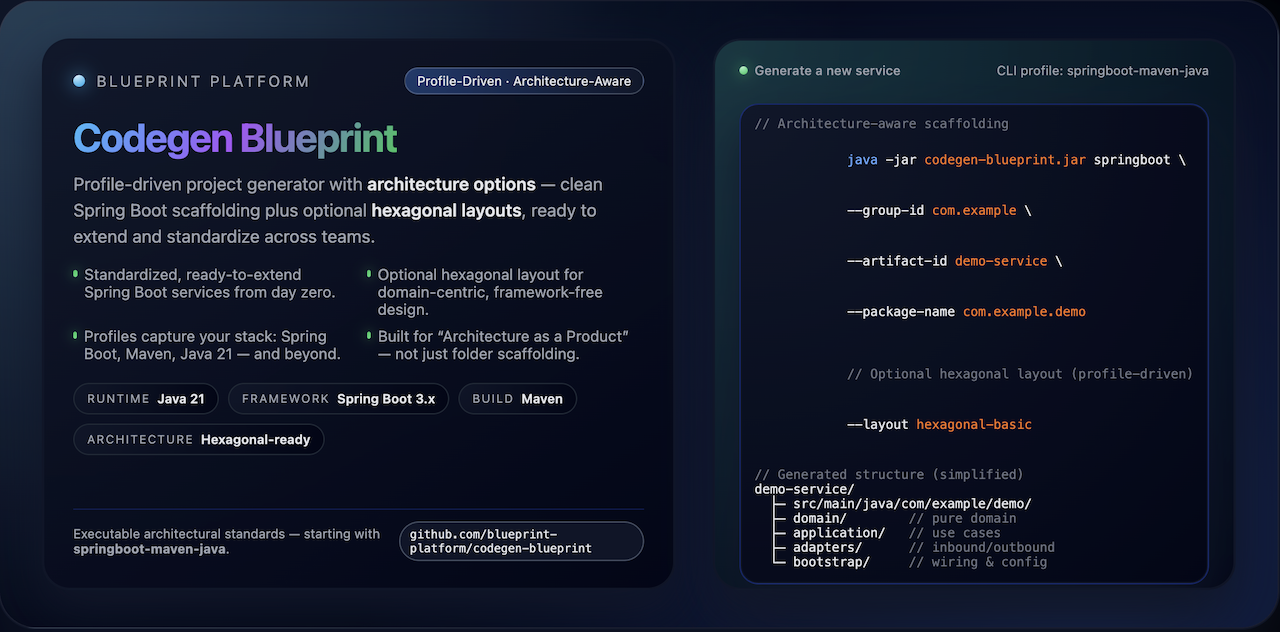
Task: Switch to the Profile-Driven · Architecture-Aware badge
Action: pyautogui.click(x=523, y=80)
